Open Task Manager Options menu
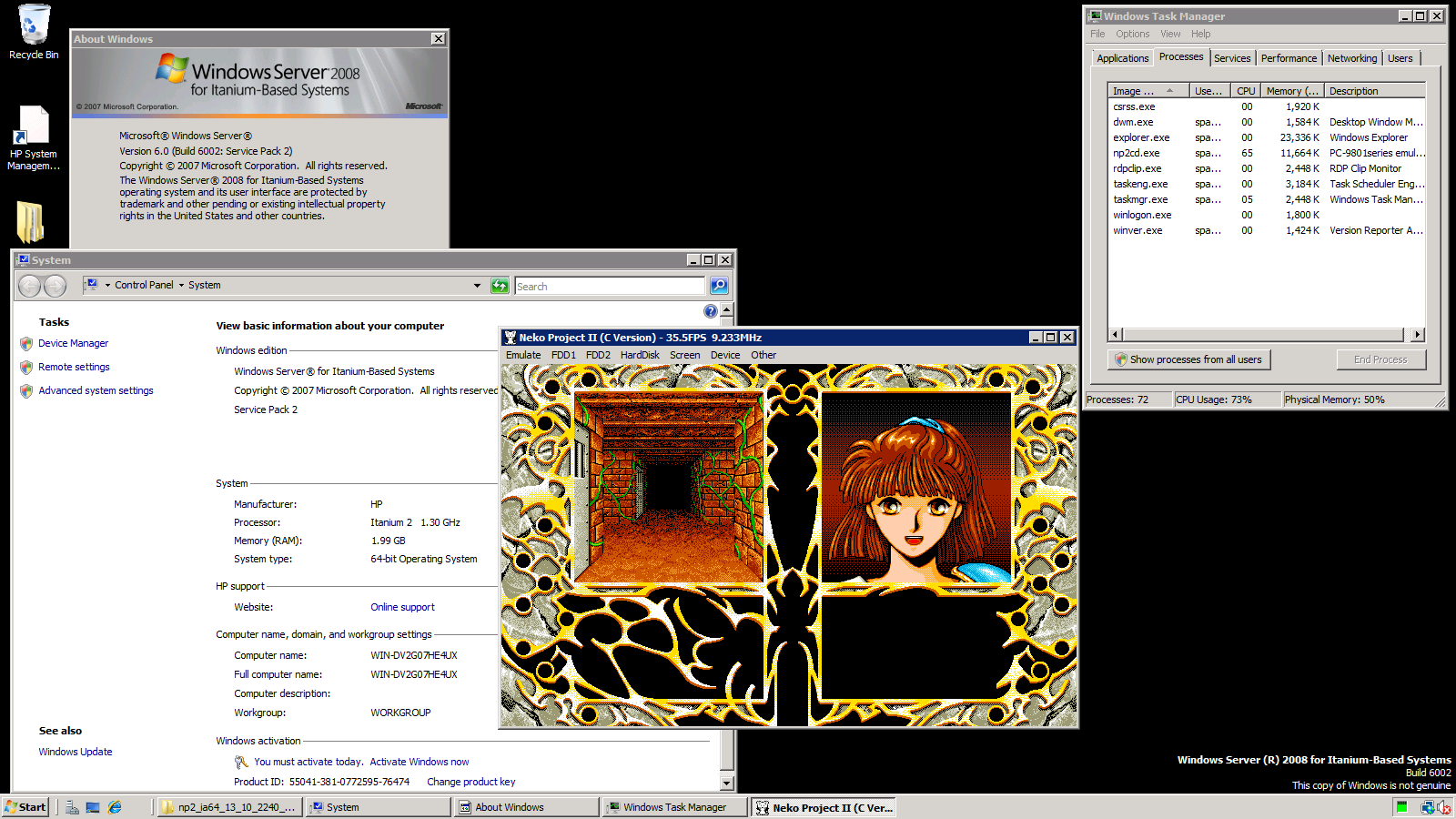Viewport: 1456px width, 819px height. [1133, 34]
